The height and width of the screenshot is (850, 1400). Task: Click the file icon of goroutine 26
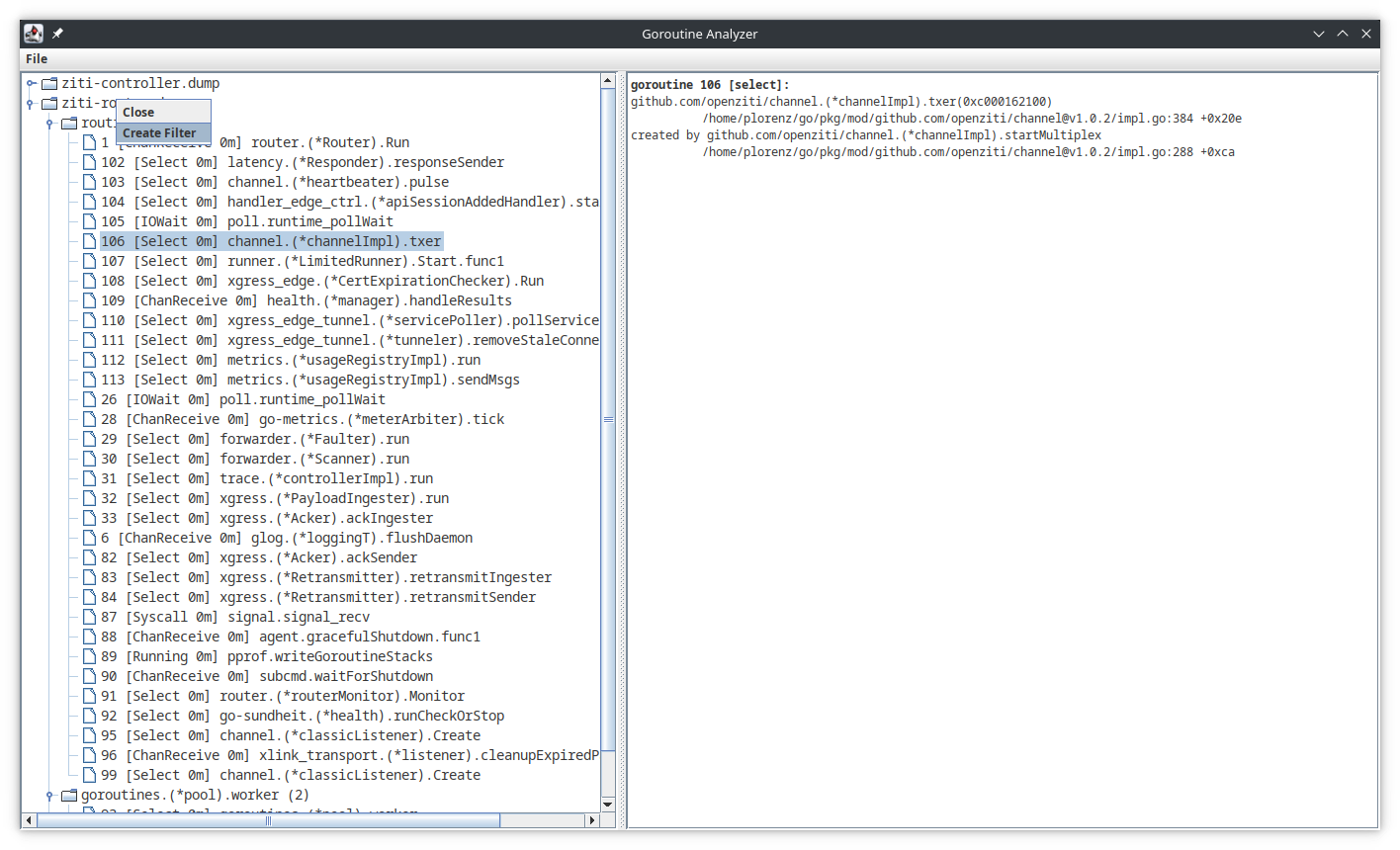[89, 399]
